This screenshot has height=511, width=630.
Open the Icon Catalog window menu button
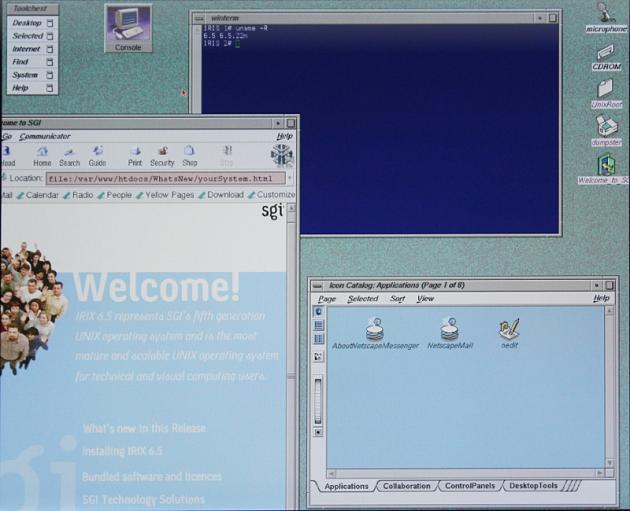point(317,286)
